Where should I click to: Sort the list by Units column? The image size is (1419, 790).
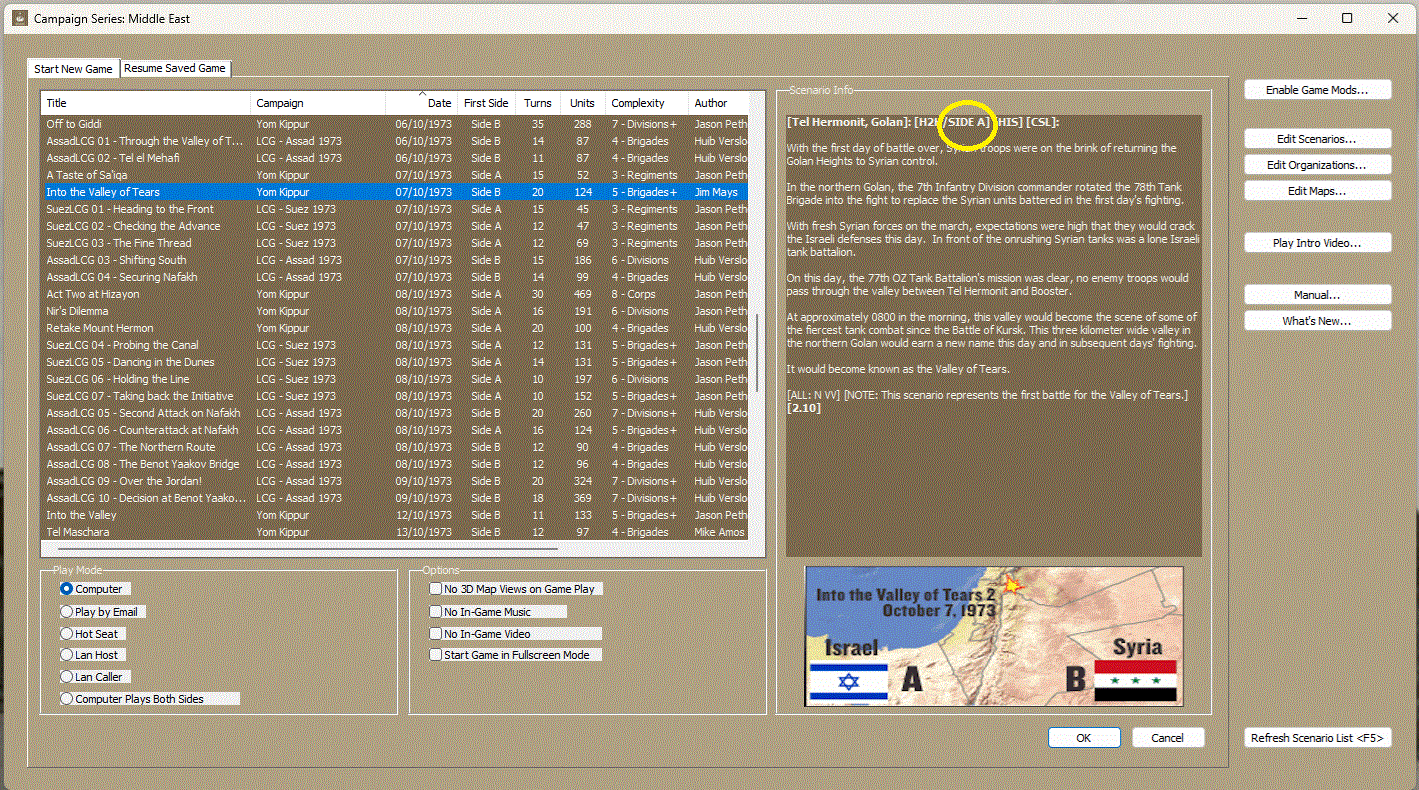[x=582, y=103]
